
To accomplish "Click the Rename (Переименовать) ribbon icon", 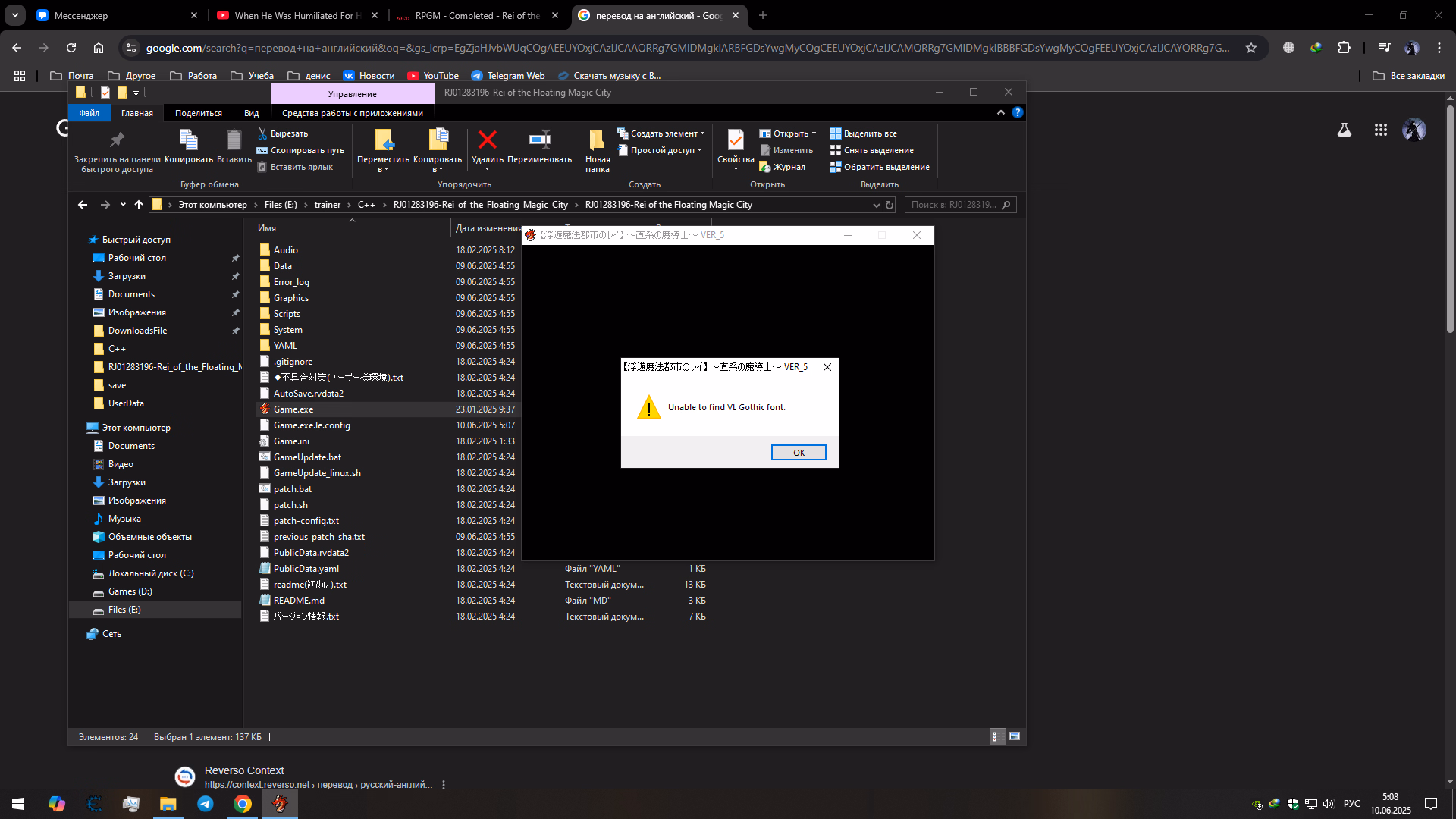I will tap(539, 140).
